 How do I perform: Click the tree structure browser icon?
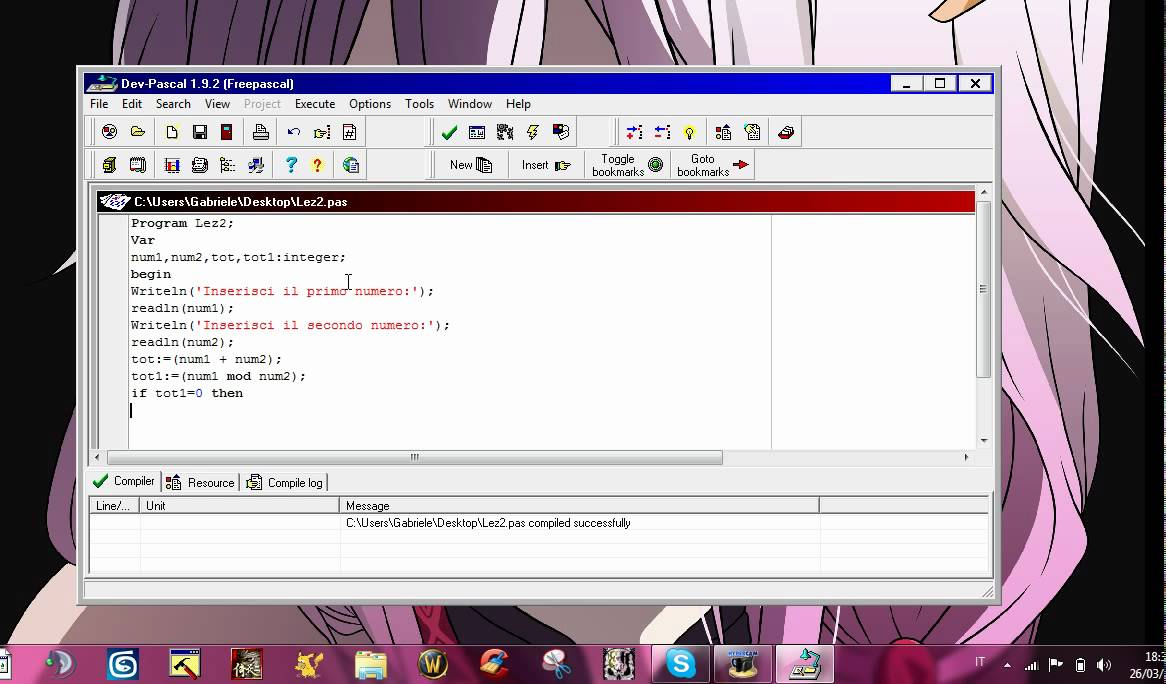click(228, 165)
